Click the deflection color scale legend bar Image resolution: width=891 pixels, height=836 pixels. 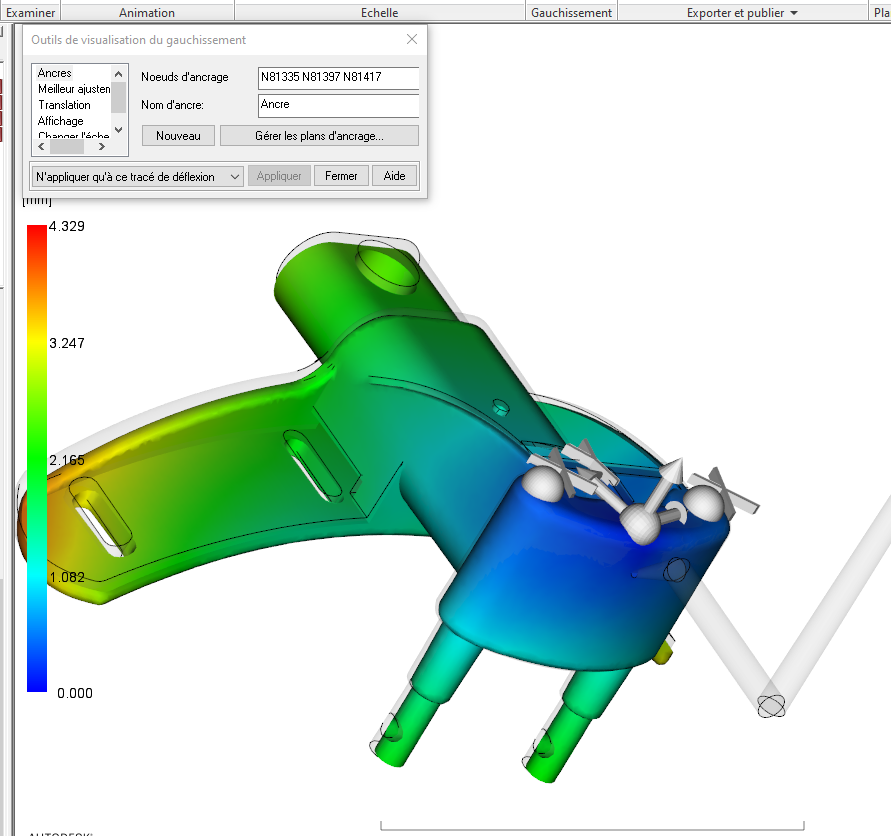click(37, 458)
